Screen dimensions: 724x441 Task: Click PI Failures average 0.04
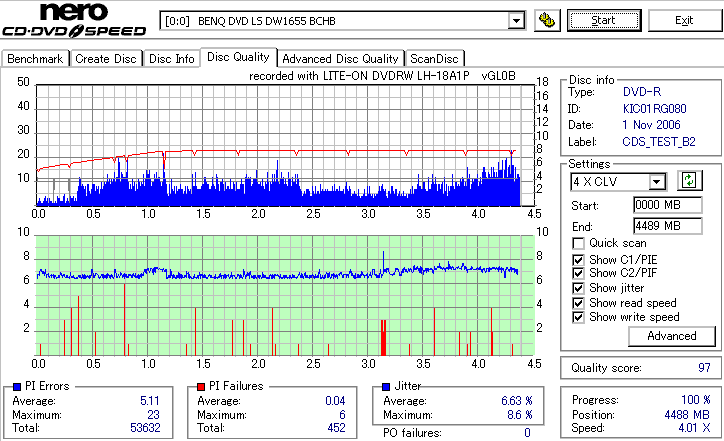click(x=335, y=401)
